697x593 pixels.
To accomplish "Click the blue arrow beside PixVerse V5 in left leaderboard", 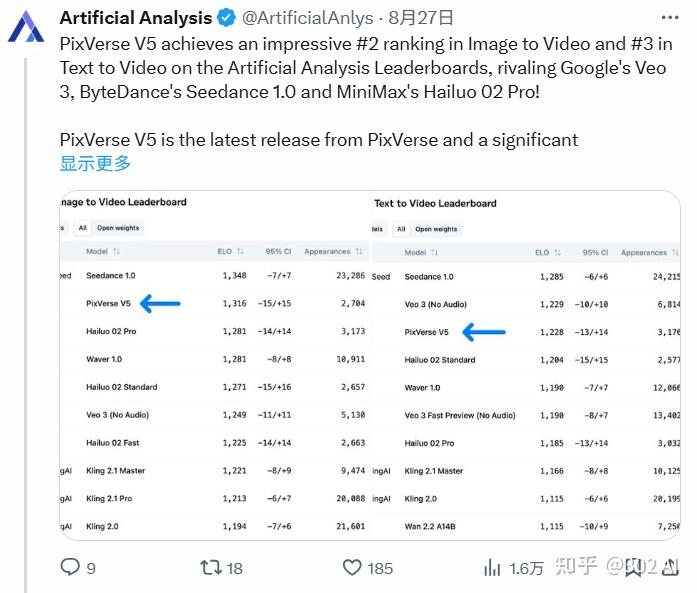I will point(160,303).
